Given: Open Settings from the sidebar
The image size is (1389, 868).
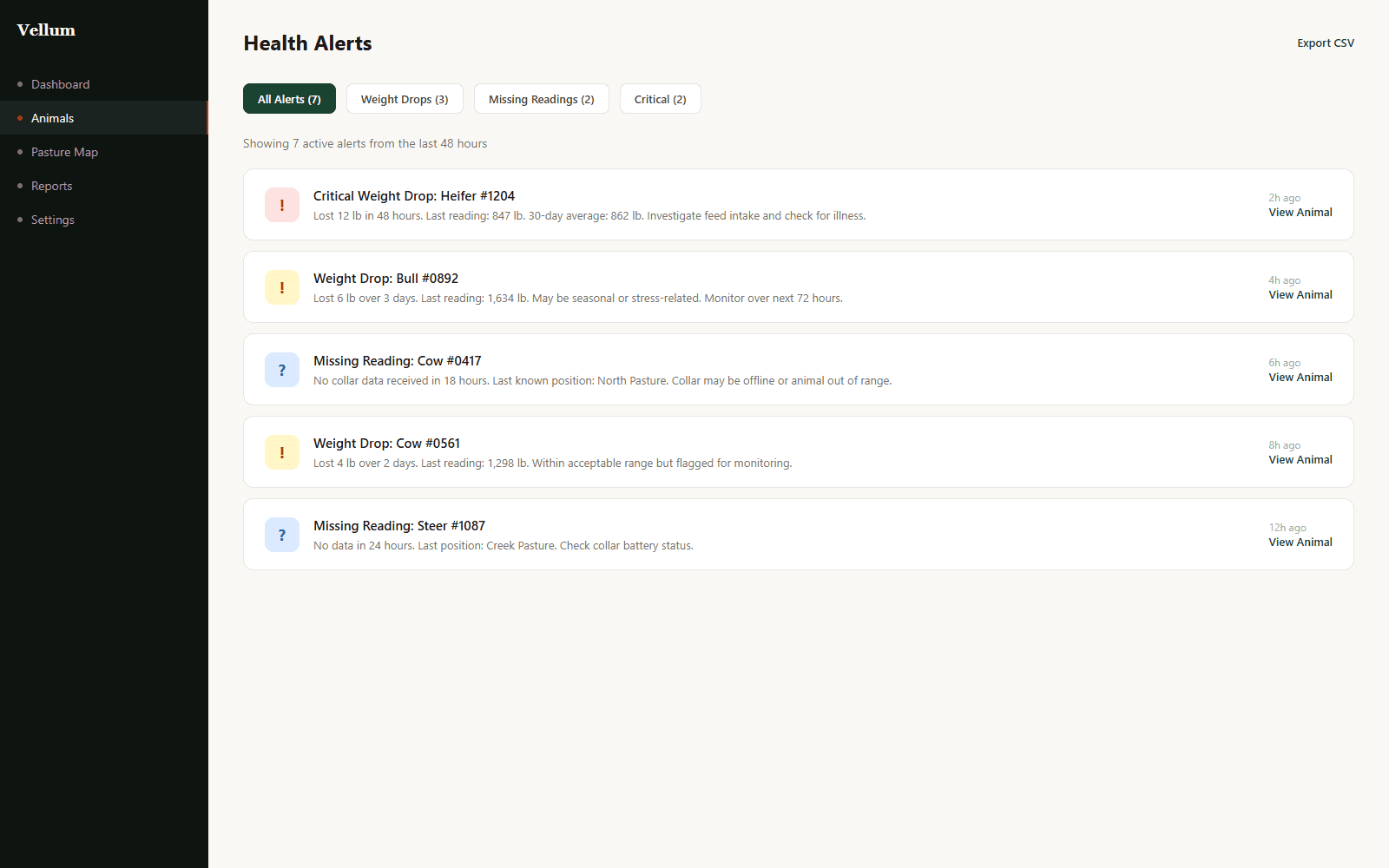Looking at the screenshot, I should (52, 220).
